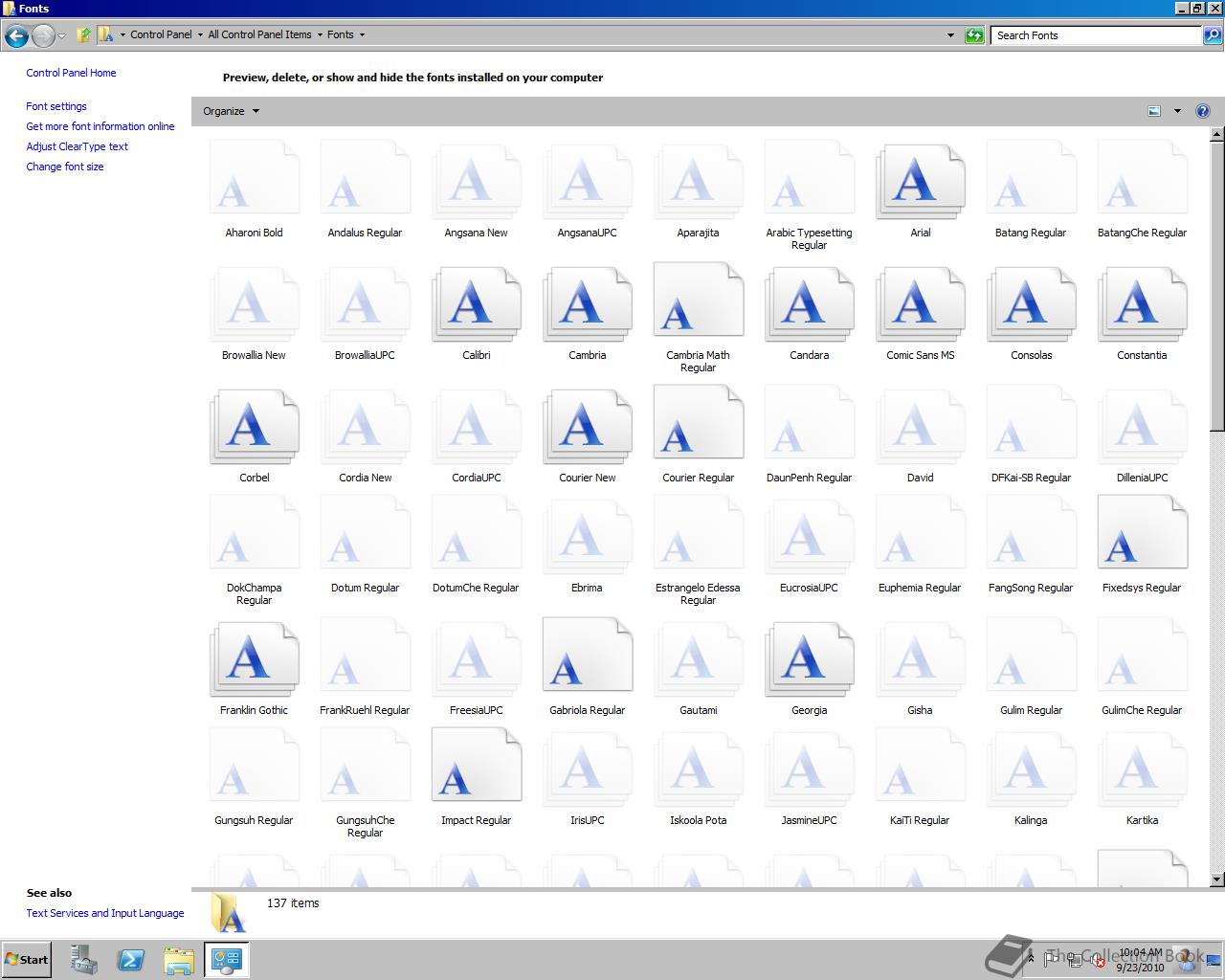The width and height of the screenshot is (1225, 980).
Task: Click Get more font information online
Action: (100, 126)
